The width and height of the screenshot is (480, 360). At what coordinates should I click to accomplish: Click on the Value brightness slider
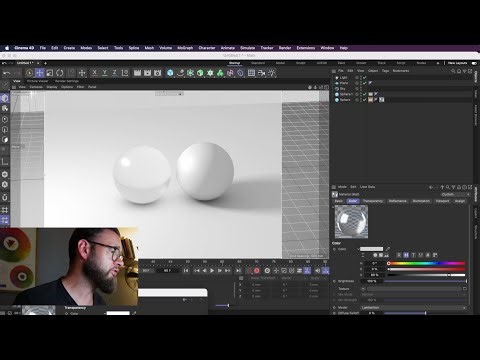pyautogui.click(x=426, y=275)
